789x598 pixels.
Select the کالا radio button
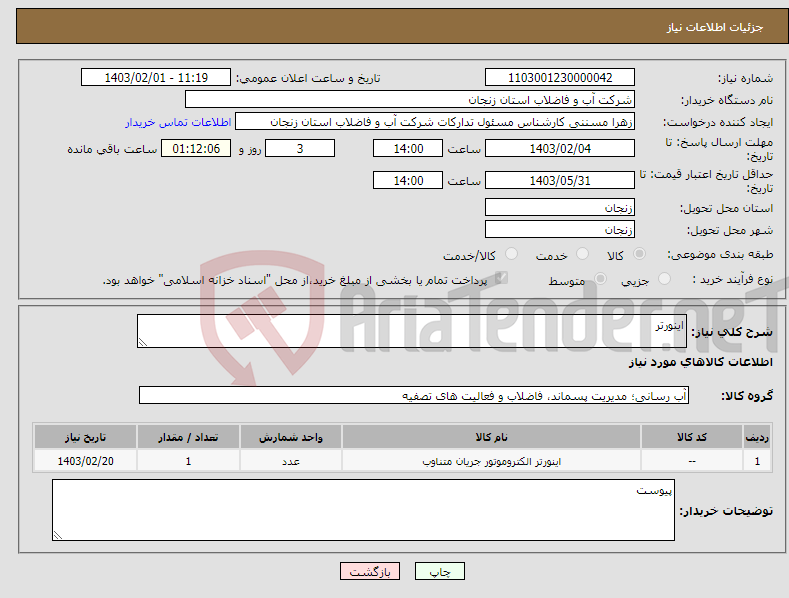click(x=640, y=254)
